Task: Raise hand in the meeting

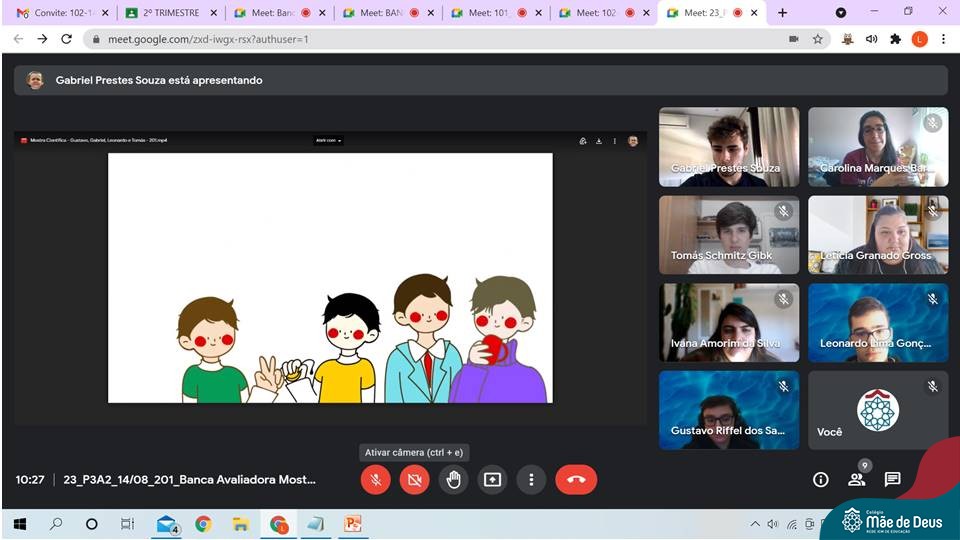Action: click(453, 480)
